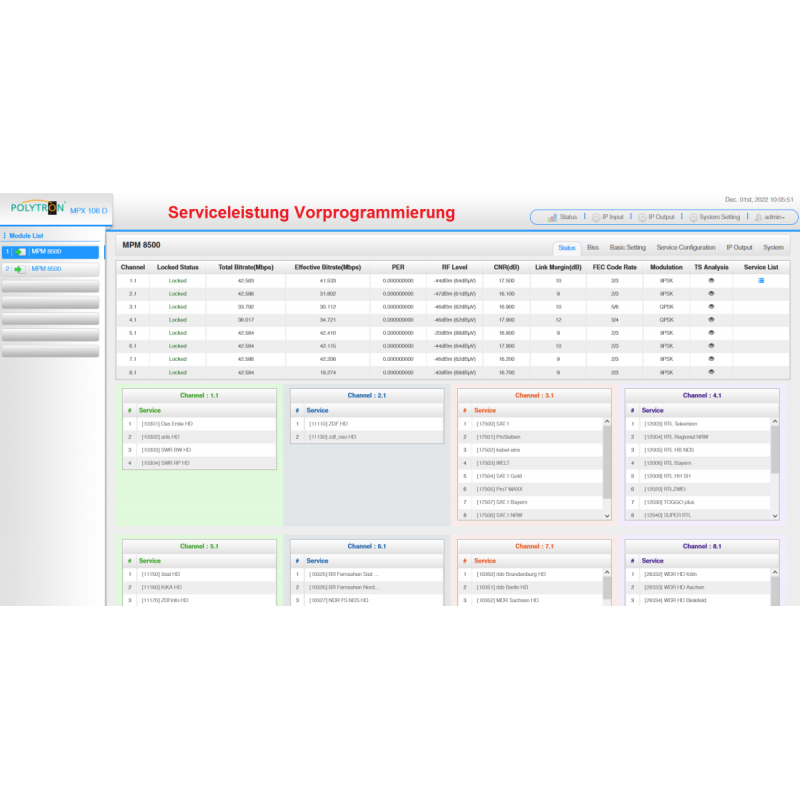The image size is (800, 800).
Task: Click scroll-down arrow in Channel 3.1 list
Action: point(607,516)
